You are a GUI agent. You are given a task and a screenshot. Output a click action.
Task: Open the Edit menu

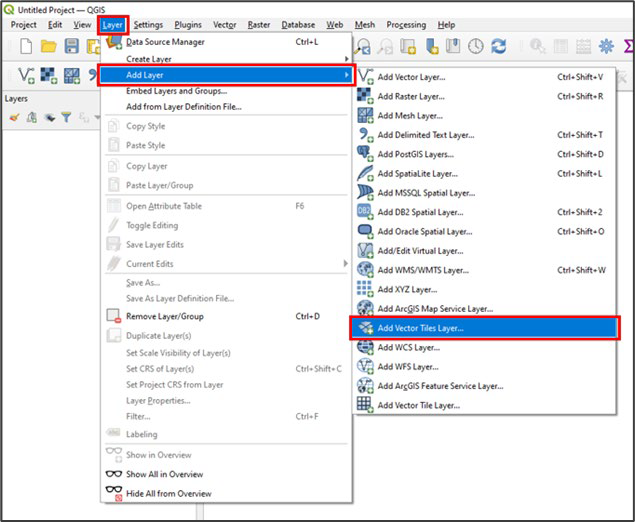click(x=55, y=25)
